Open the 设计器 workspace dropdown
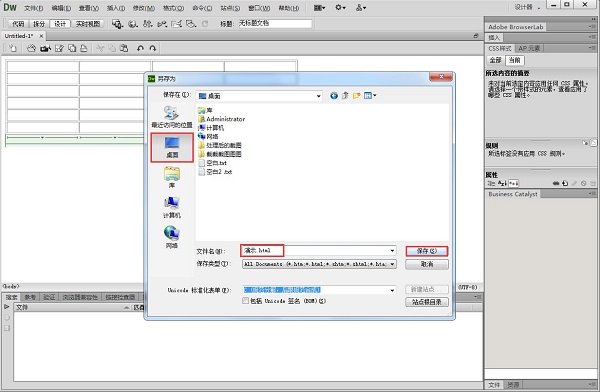 528,7
